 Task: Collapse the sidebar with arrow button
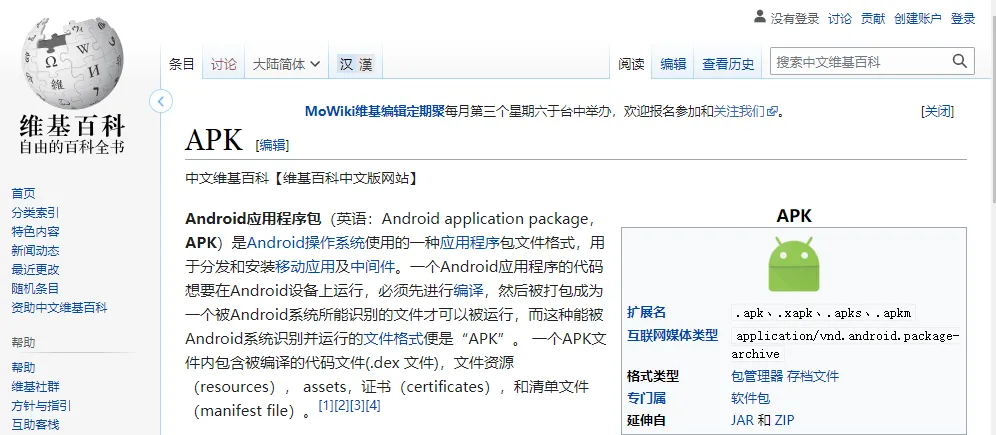tap(161, 101)
